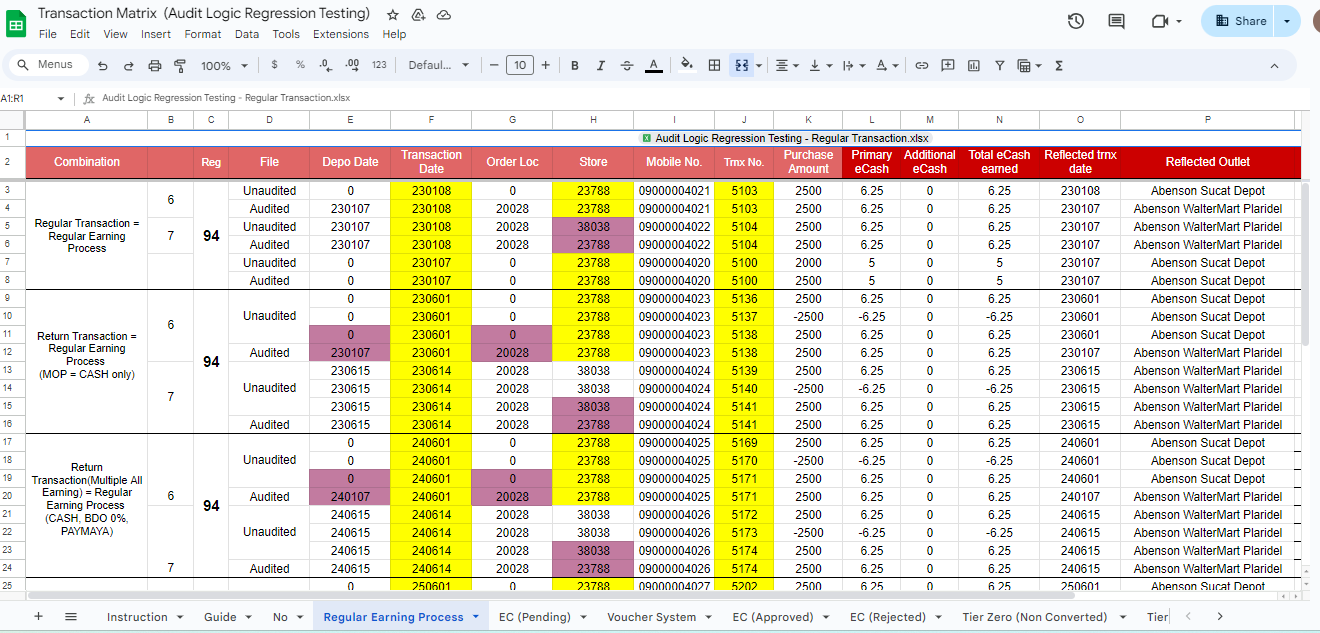
Task: Print the spreadsheet via printer icon
Action: 154,65
